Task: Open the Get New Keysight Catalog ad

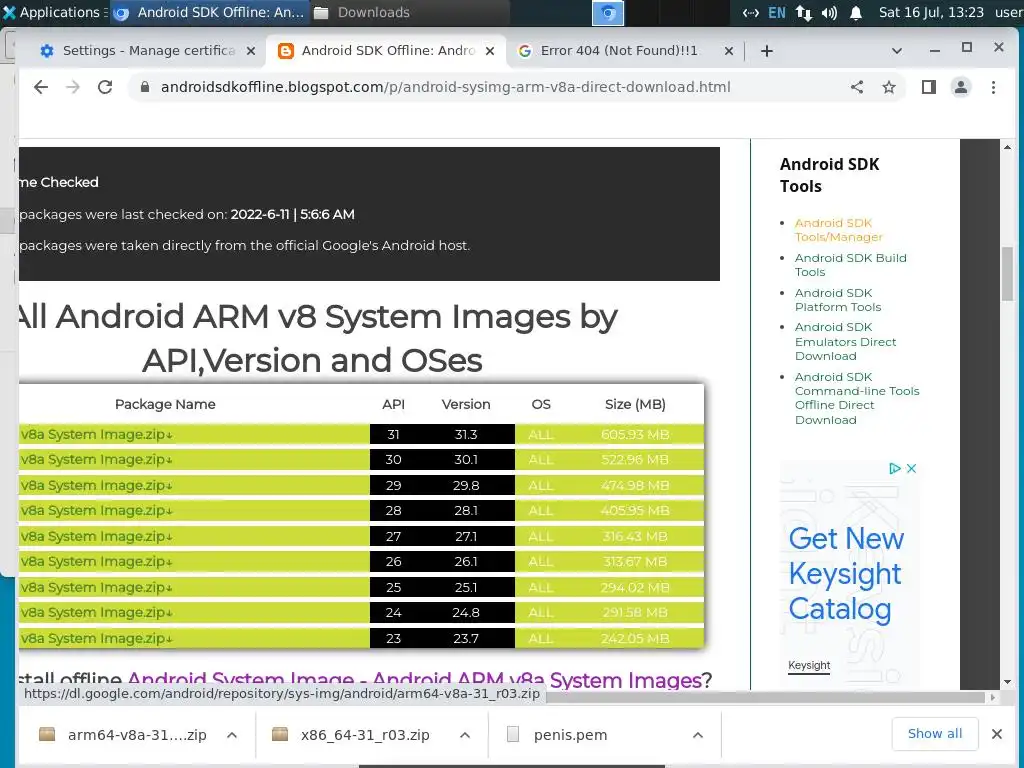Action: pyautogui.click(x=846, y=573)
